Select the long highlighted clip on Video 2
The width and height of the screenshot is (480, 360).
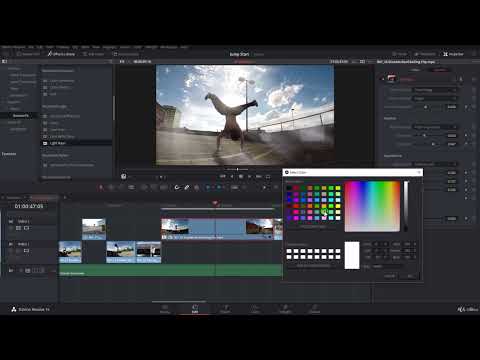(217, 229)
